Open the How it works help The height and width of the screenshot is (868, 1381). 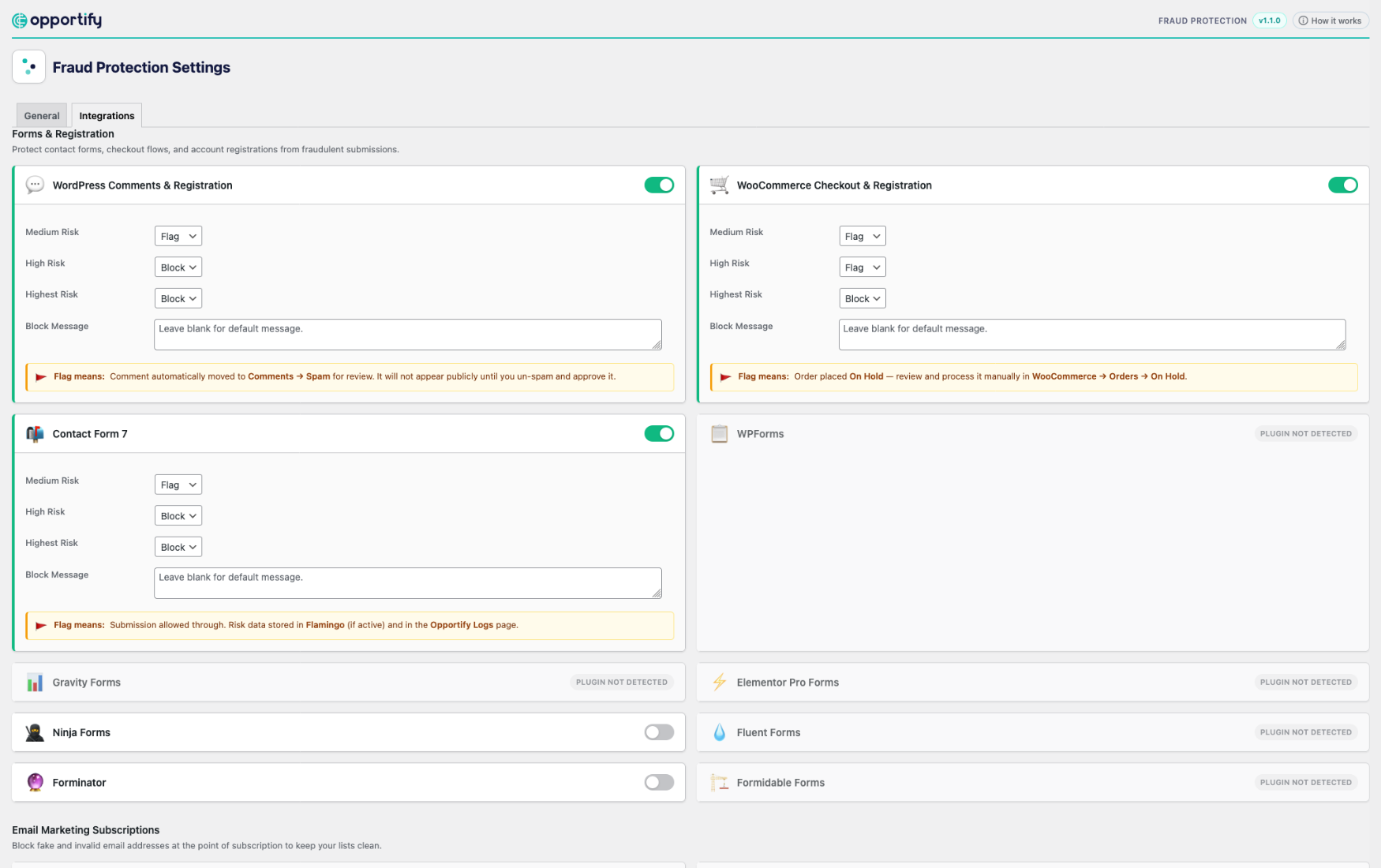tap(1330, 21)
